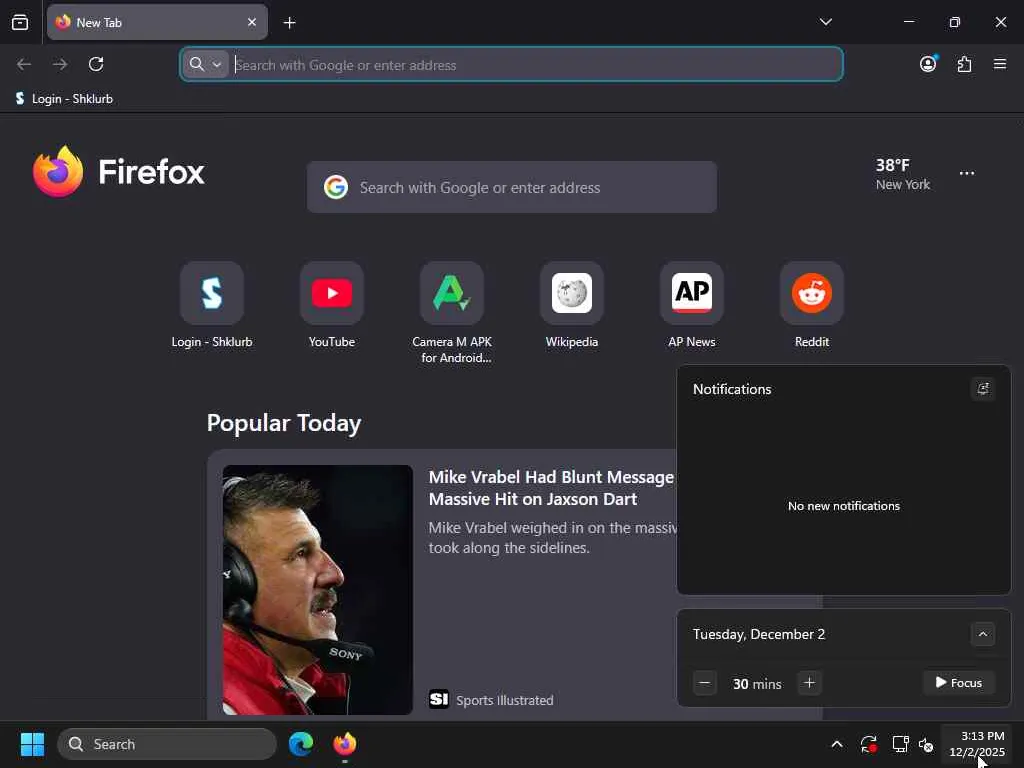
Task: Open weather widget three-dot options menu
Action: pyautogui.click(x=967, y=173)
